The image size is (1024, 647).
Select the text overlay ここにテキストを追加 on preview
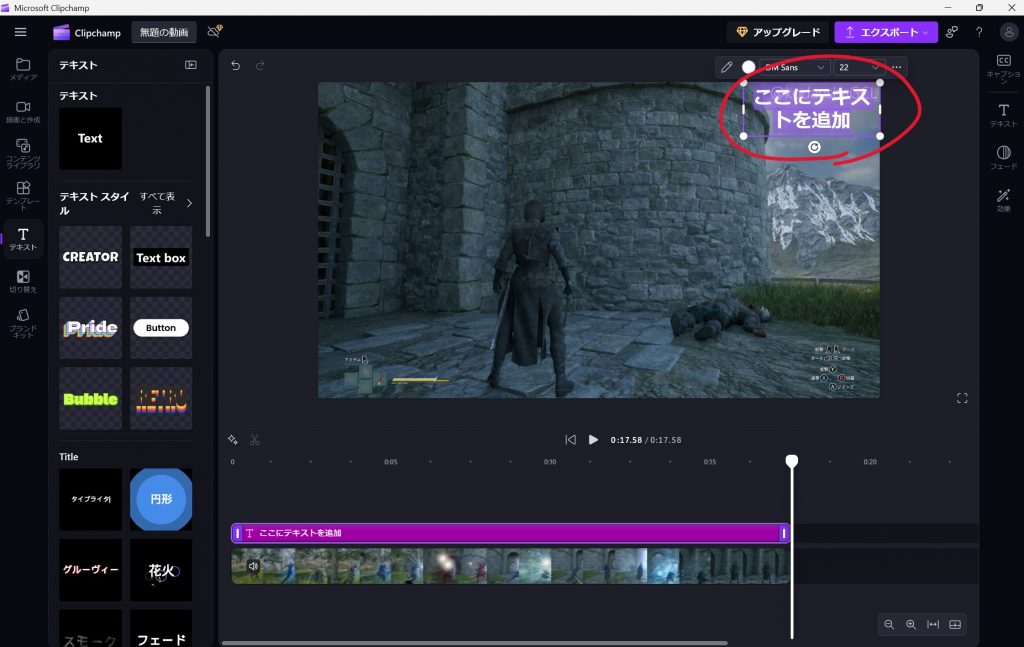click(812, 109)
